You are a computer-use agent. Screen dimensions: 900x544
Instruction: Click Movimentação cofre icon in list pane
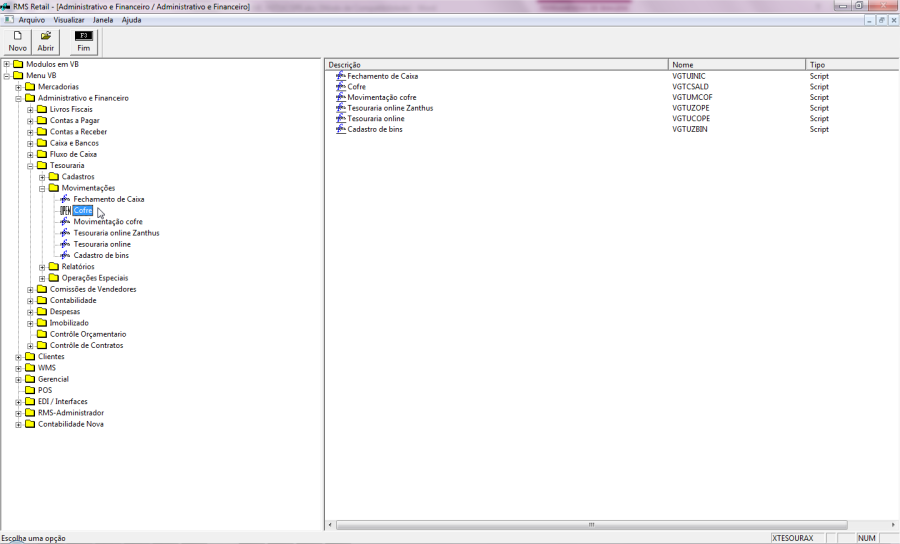(341, 97)
